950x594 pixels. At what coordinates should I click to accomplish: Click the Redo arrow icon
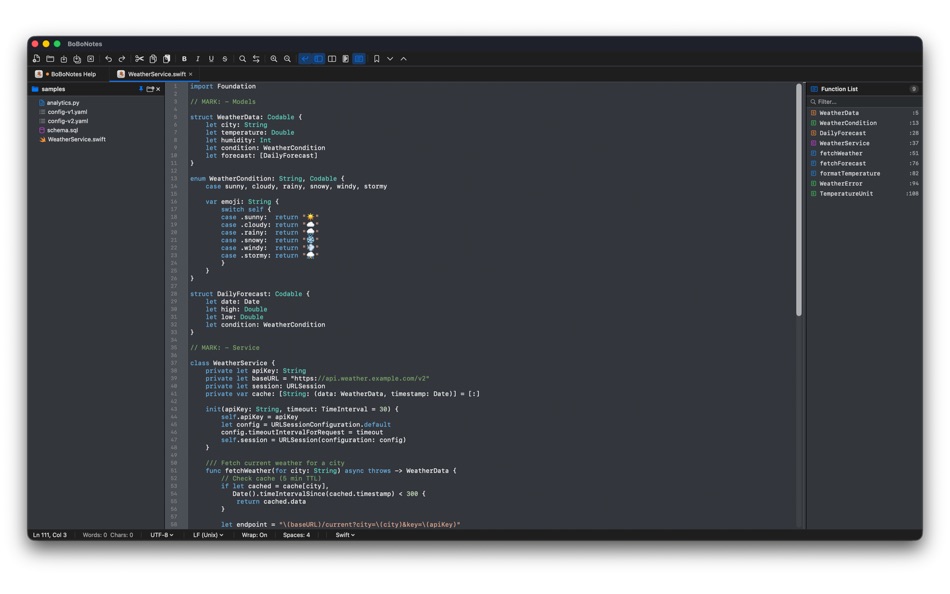point(121,59)
